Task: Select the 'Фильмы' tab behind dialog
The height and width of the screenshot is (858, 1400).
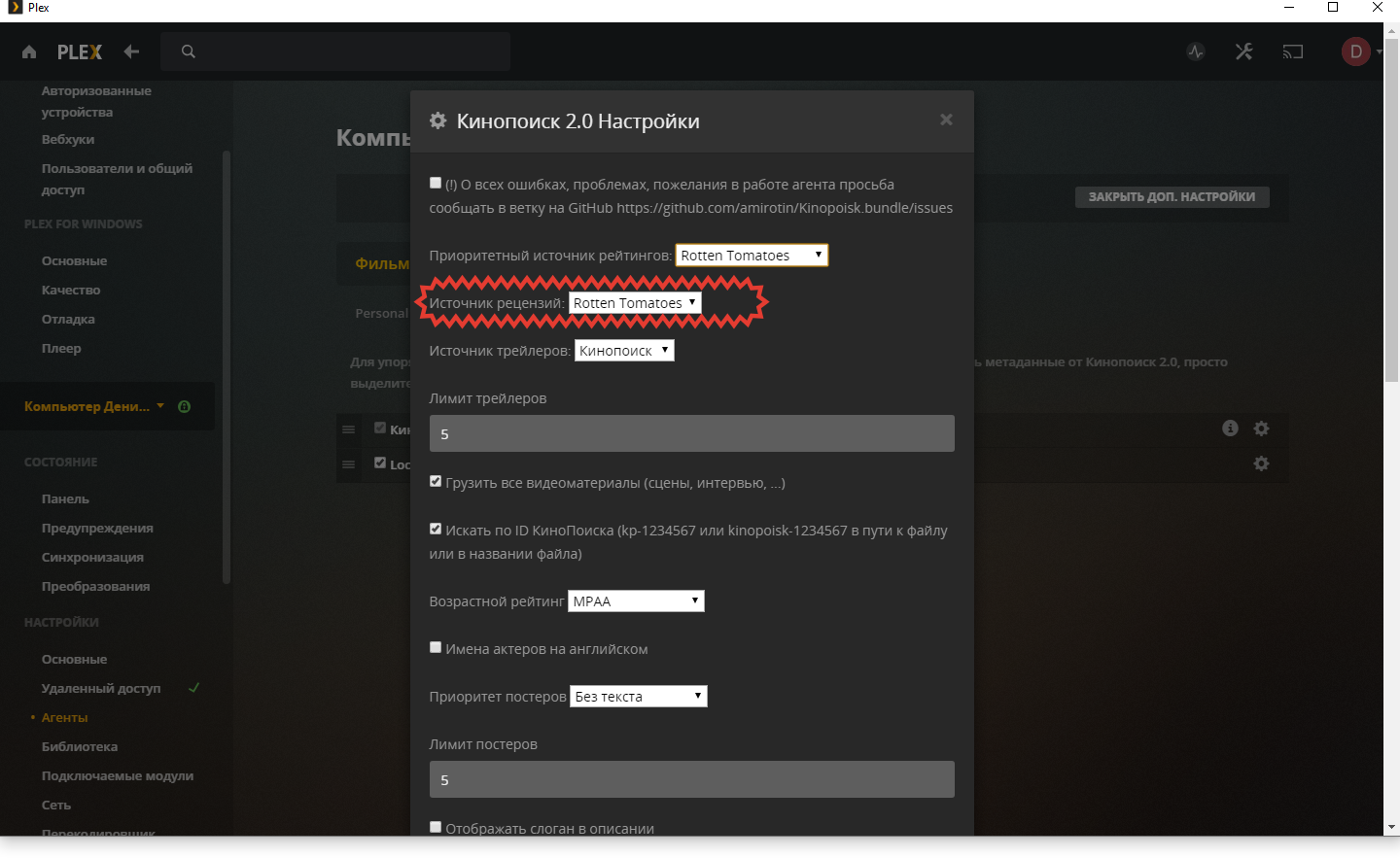Action: click(382, 263)
